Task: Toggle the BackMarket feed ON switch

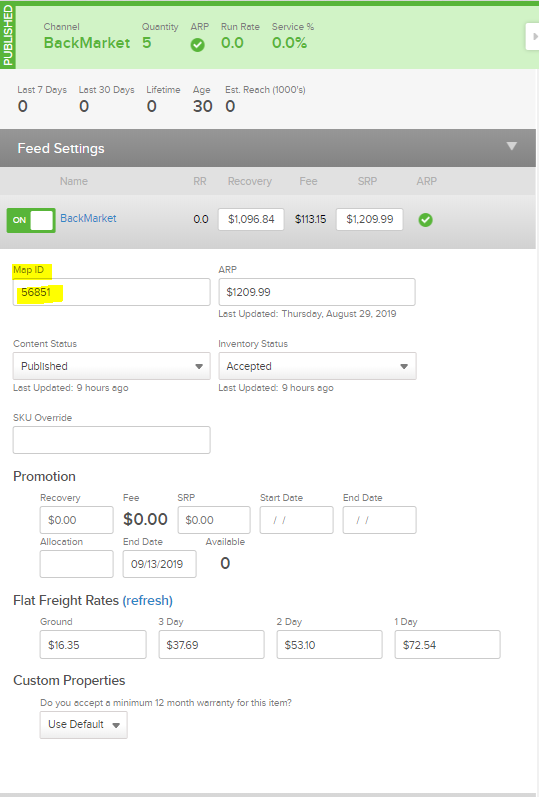Action: click(x=31, y=220)
